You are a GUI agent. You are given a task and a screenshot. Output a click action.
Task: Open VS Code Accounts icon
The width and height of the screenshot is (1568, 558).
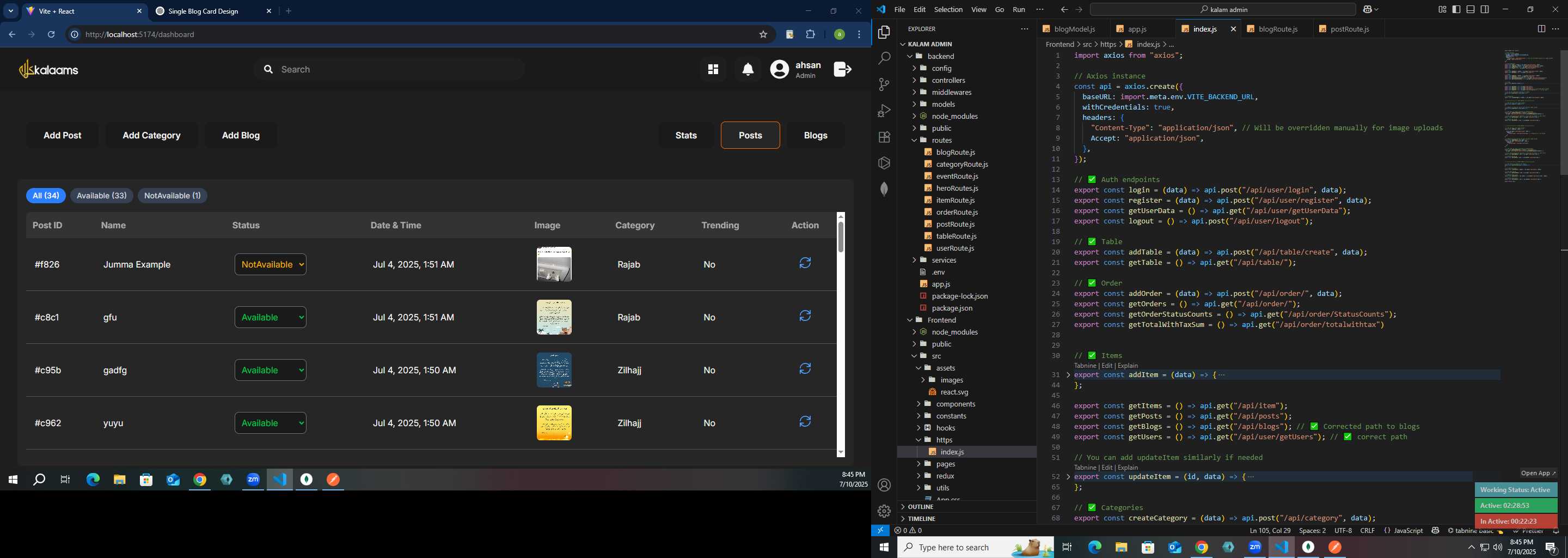884,486
